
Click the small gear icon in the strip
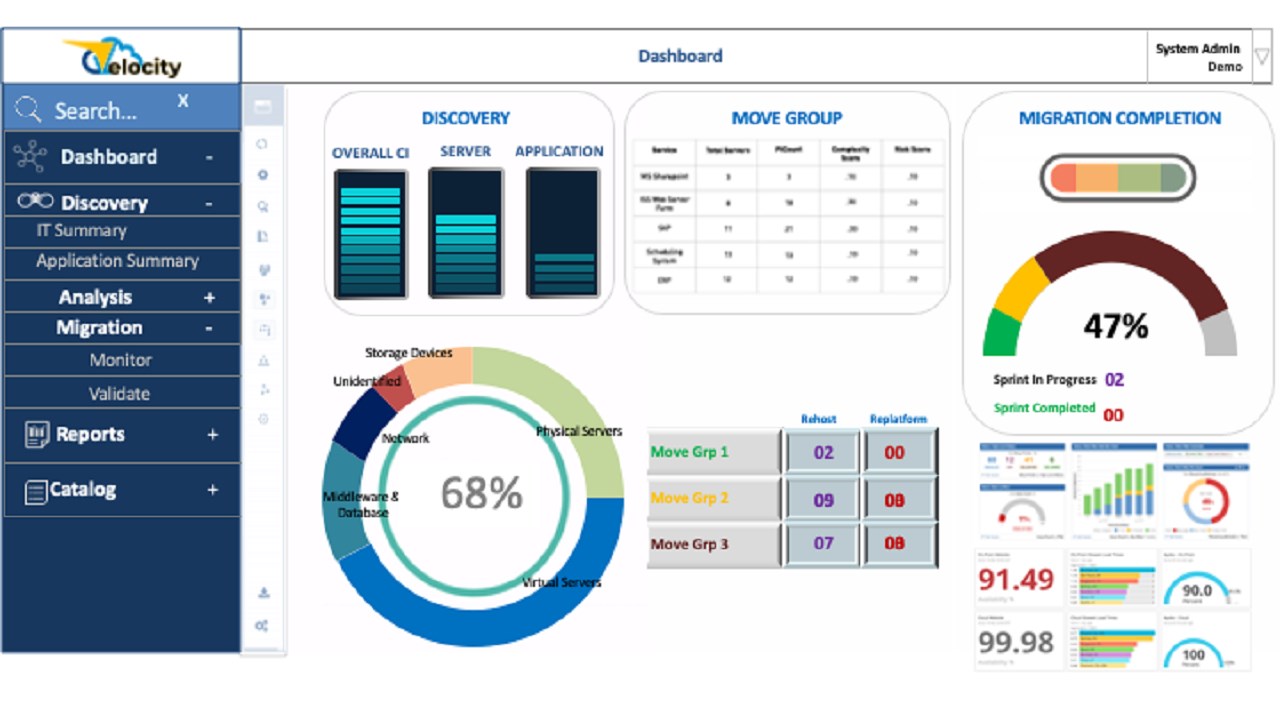point(263,174)
